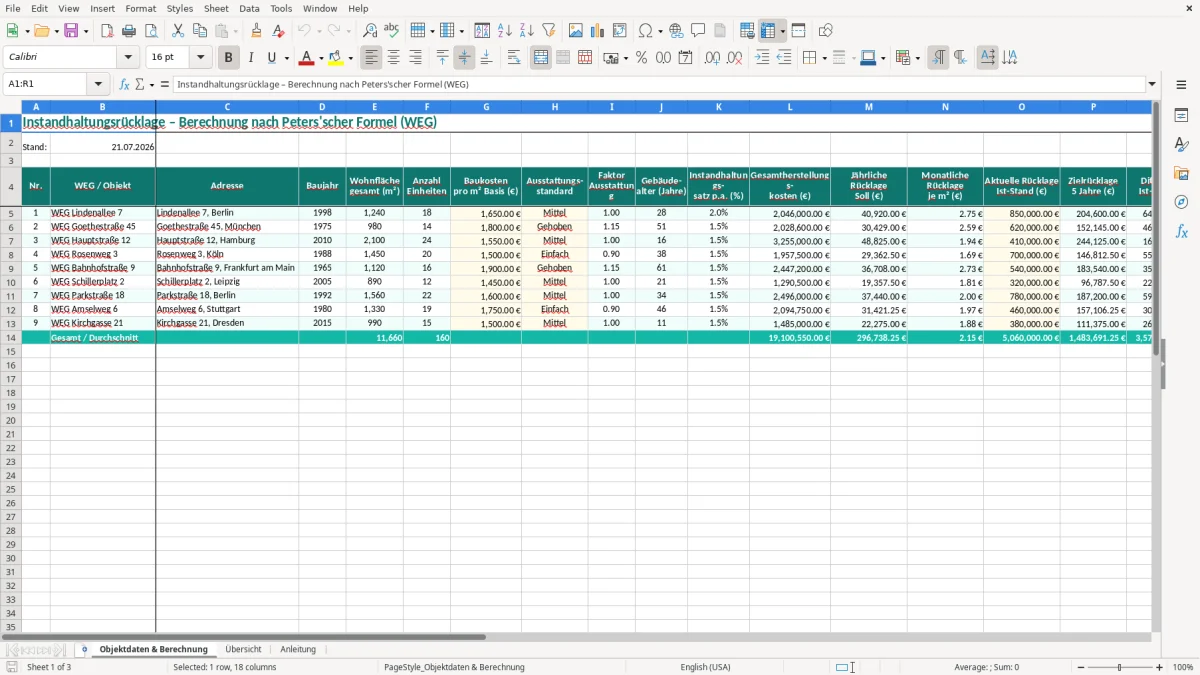Image resolution: width=1200 pixels, height=675 pixels.
Task: Click the Cut scissors icon
Action: click(177, 31)
